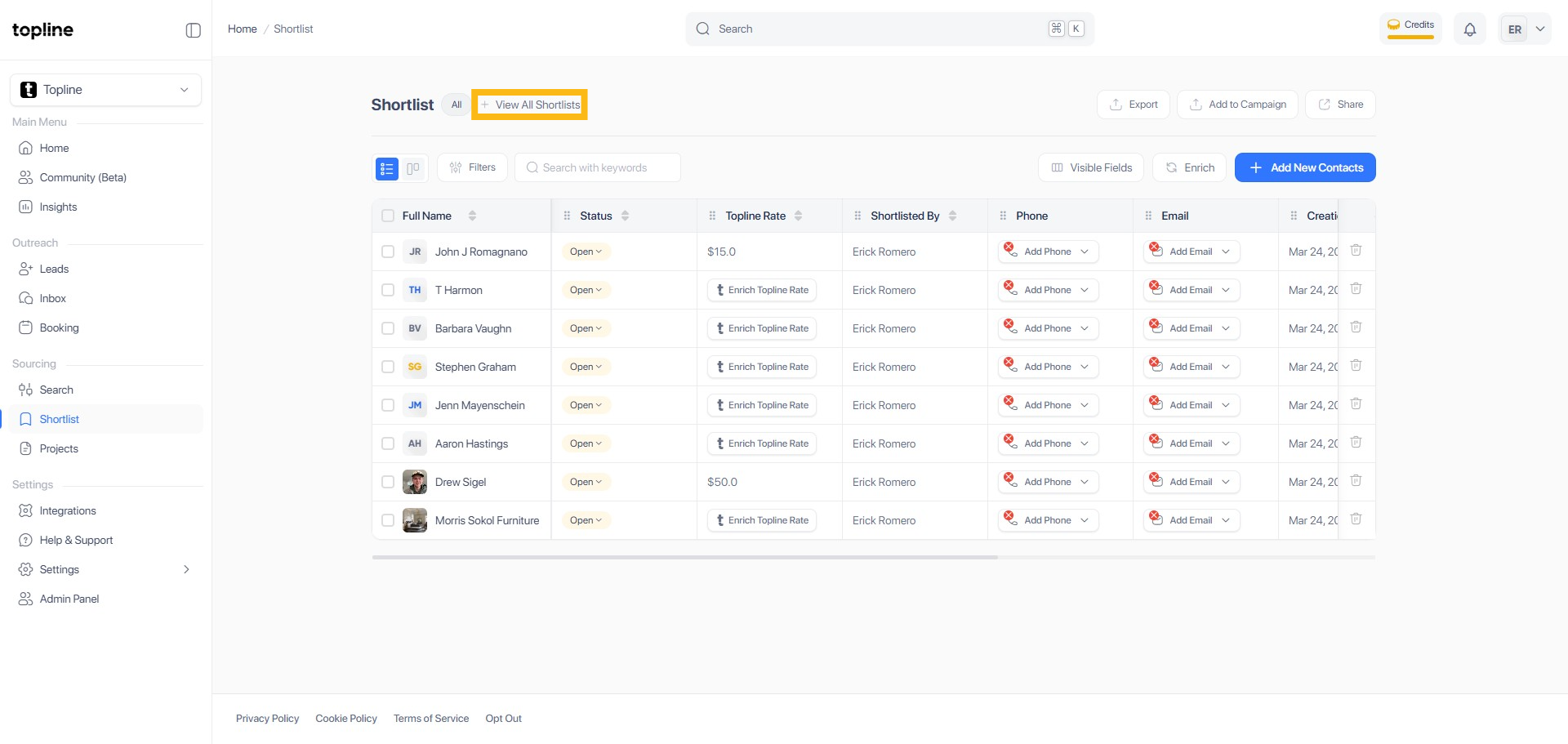Screen dimensions: 1568x744
Task: Open the Privacy Policy link
Action: coord(268,719)
